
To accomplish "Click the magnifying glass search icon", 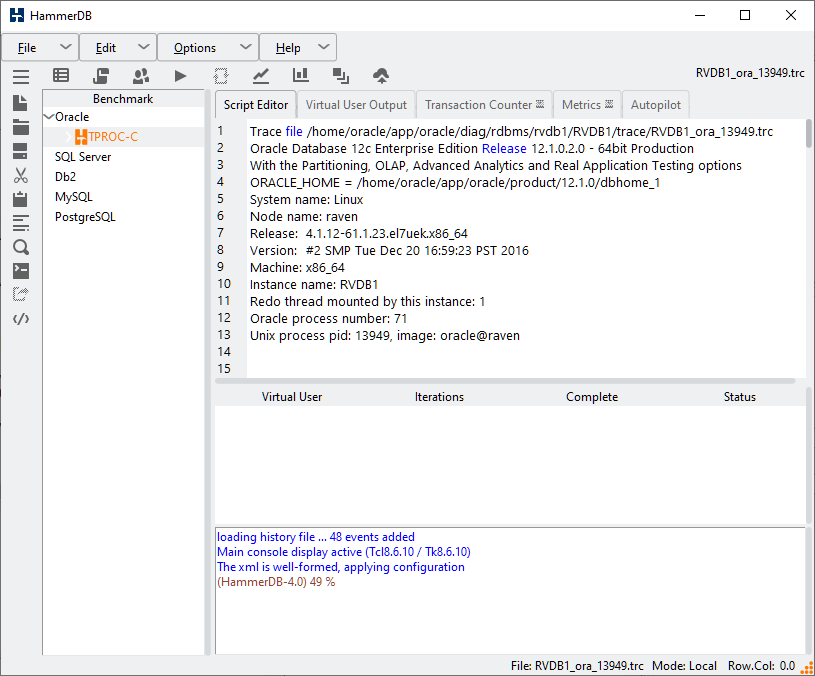I will [21, 247].
